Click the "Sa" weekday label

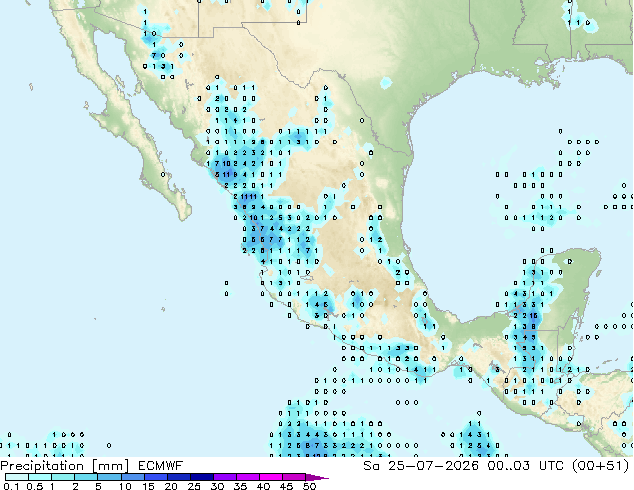[x=371, y=466]
